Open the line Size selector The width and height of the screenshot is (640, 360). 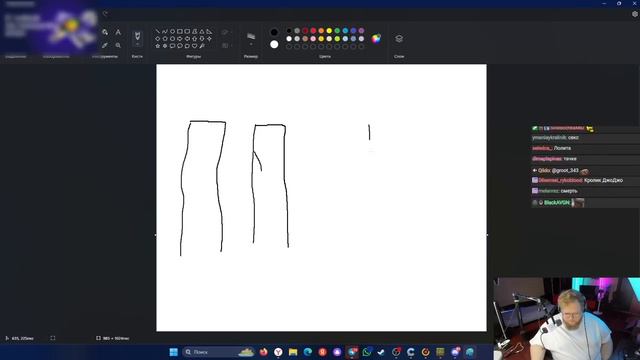click(251, 38)
